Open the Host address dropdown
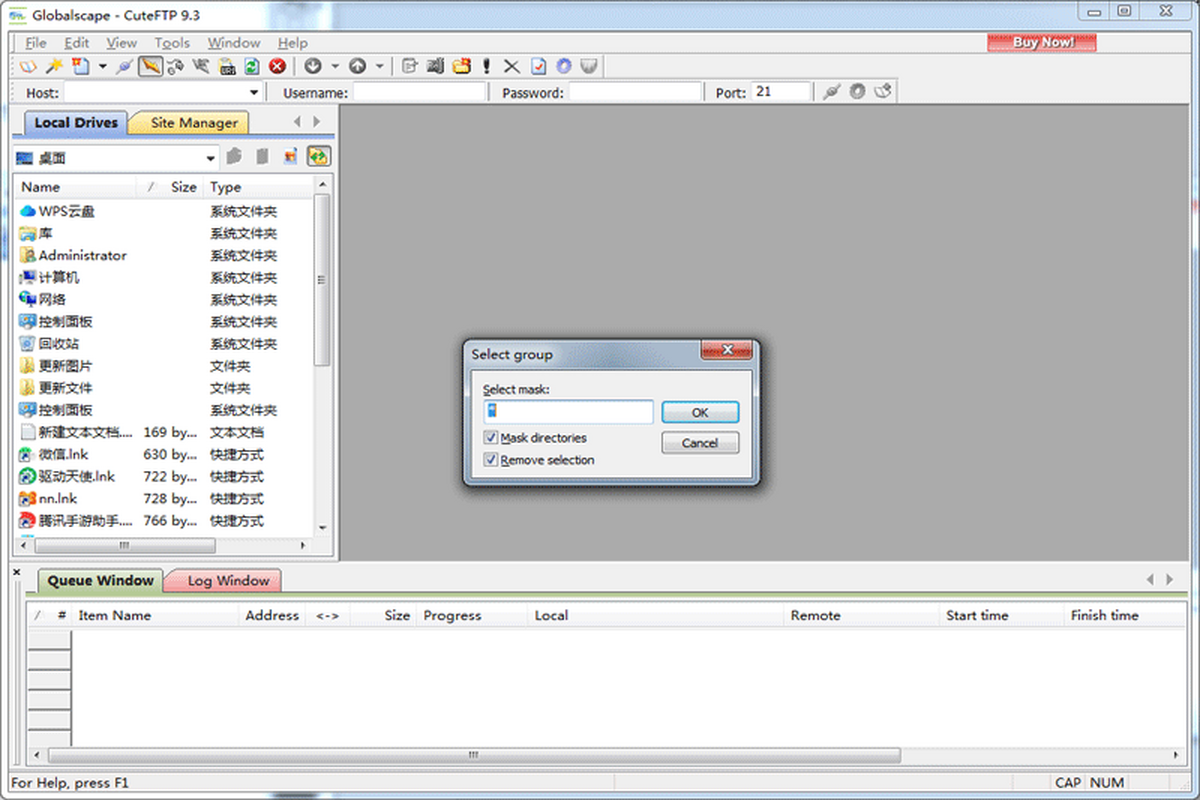This screenshot has height=800, width=1200. [x=254, y=92]
